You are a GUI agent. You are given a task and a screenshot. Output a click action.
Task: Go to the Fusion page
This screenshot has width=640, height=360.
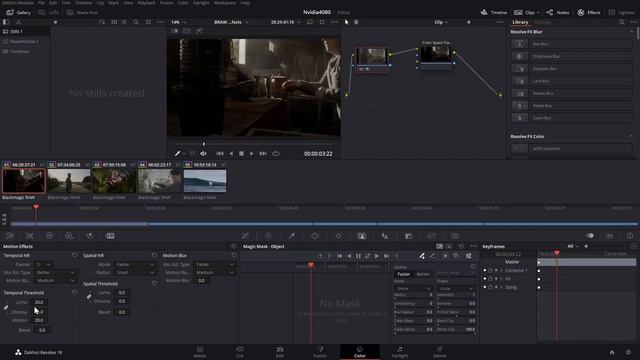click(x=320, y=352)
